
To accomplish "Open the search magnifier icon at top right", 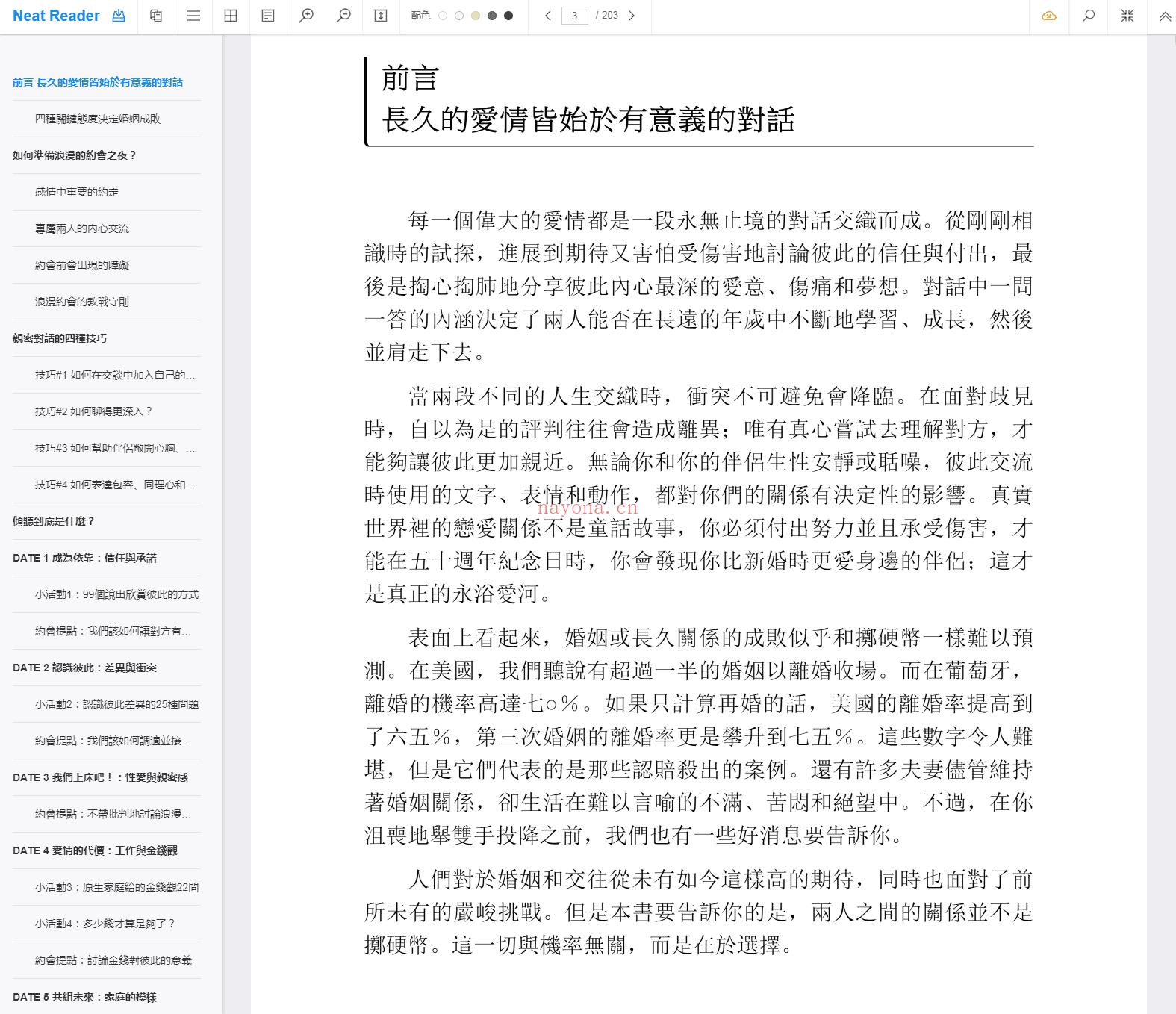I will 1089,16.
